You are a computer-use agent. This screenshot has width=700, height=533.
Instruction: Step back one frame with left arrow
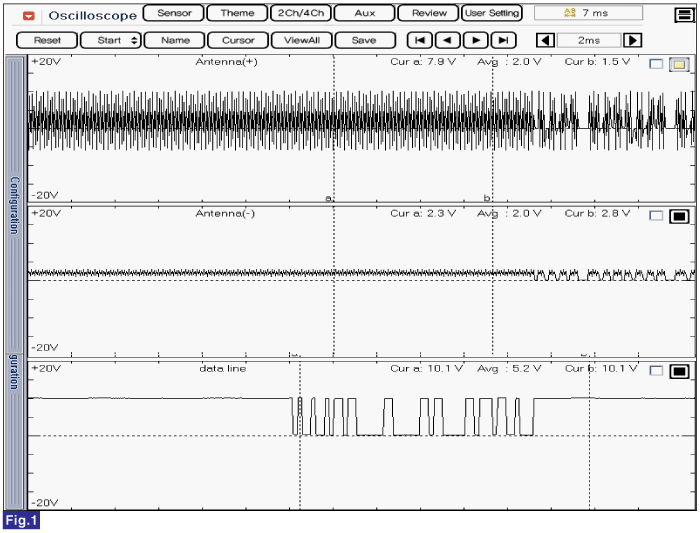447,40
